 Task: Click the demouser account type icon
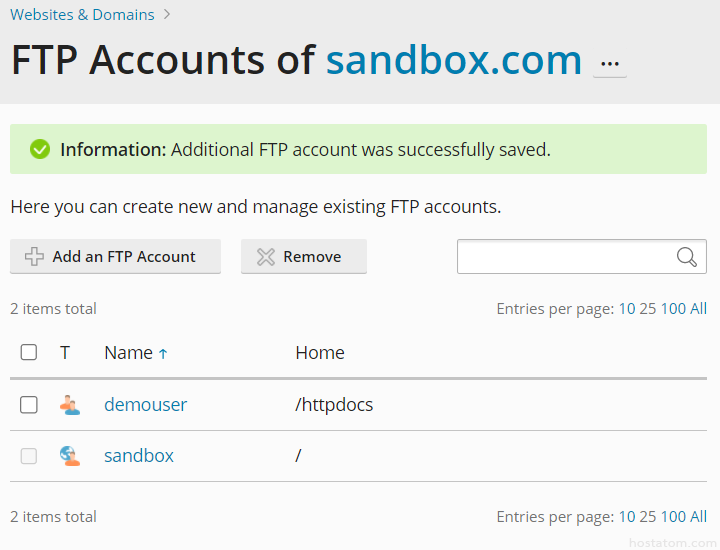tap(69, 405)
